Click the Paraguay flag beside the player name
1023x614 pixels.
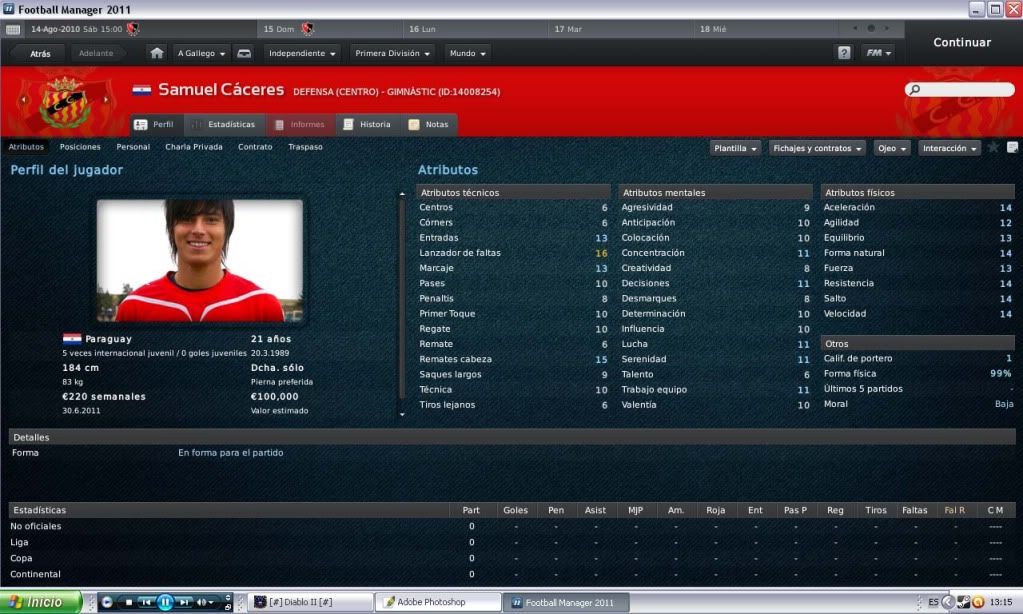(142, 90)
